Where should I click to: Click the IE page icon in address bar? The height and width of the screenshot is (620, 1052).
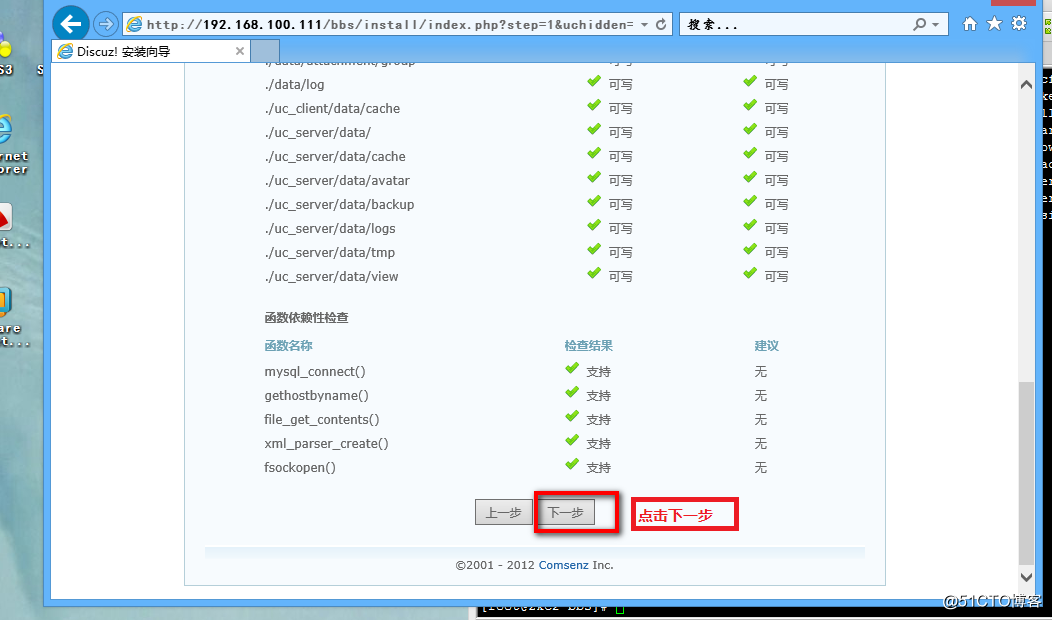click(135, 25)
